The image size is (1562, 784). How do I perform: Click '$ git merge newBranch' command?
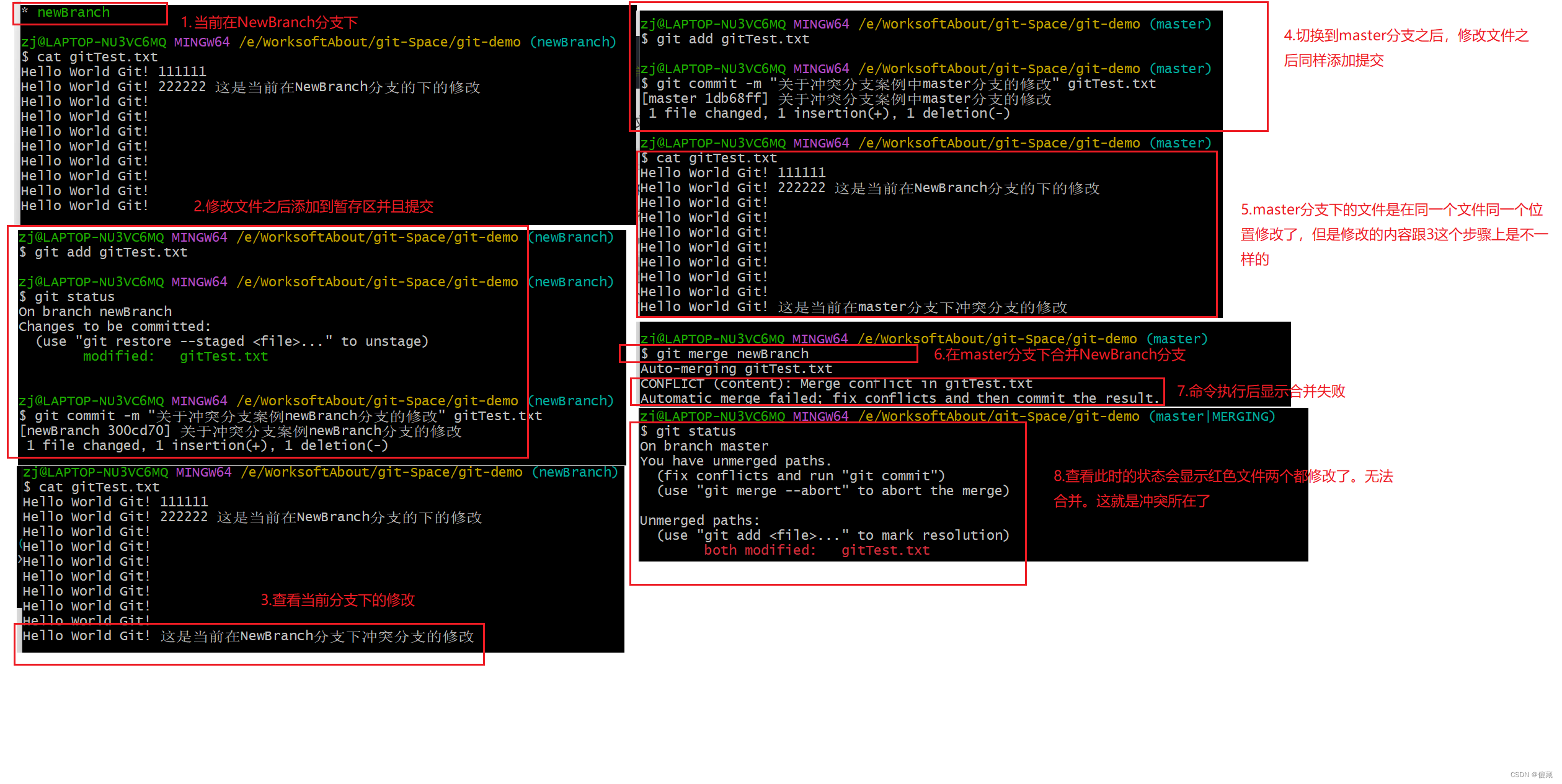(725, 354)
